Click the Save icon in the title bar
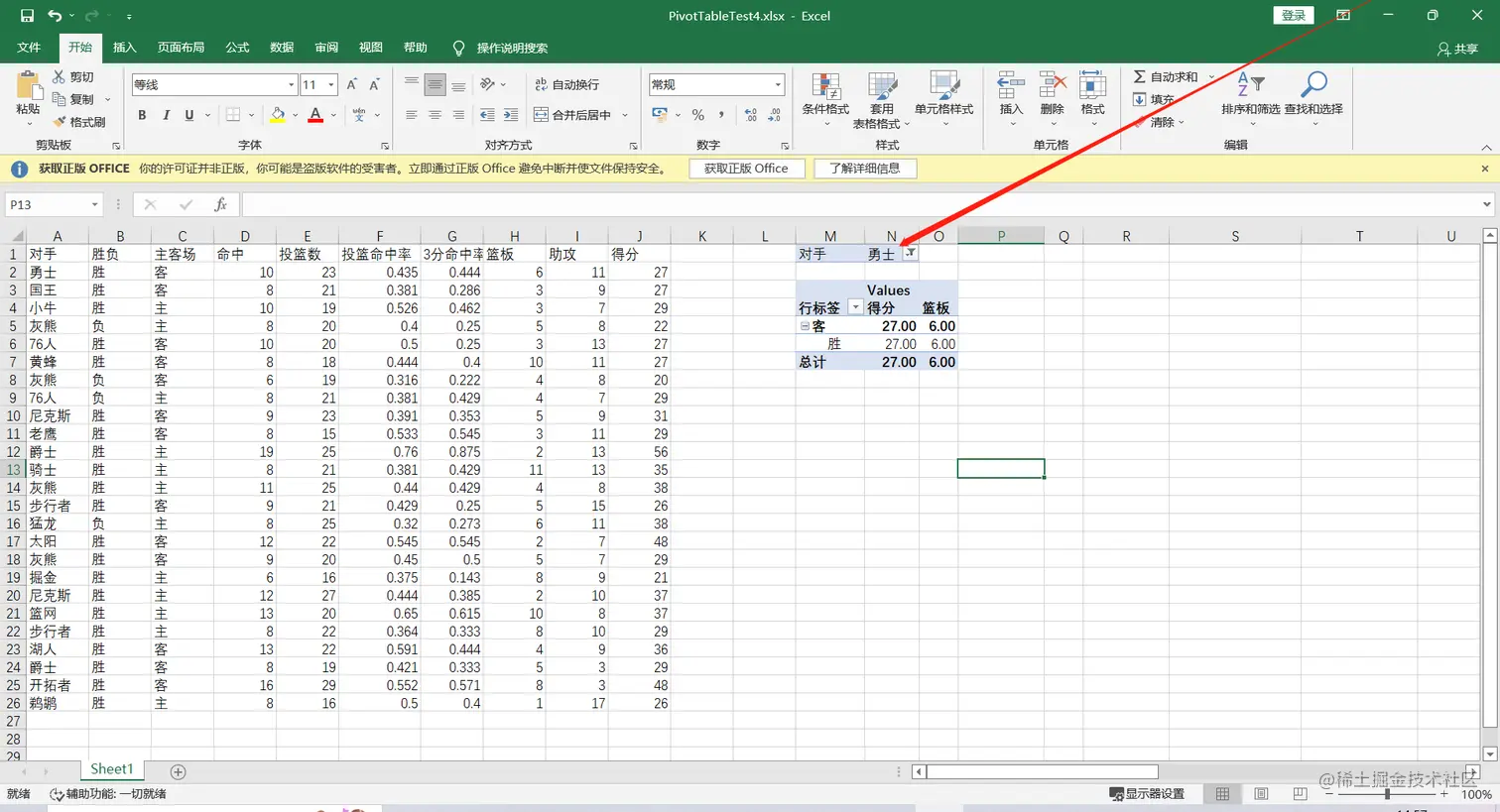1500x812 pixels. coord(27,16)
